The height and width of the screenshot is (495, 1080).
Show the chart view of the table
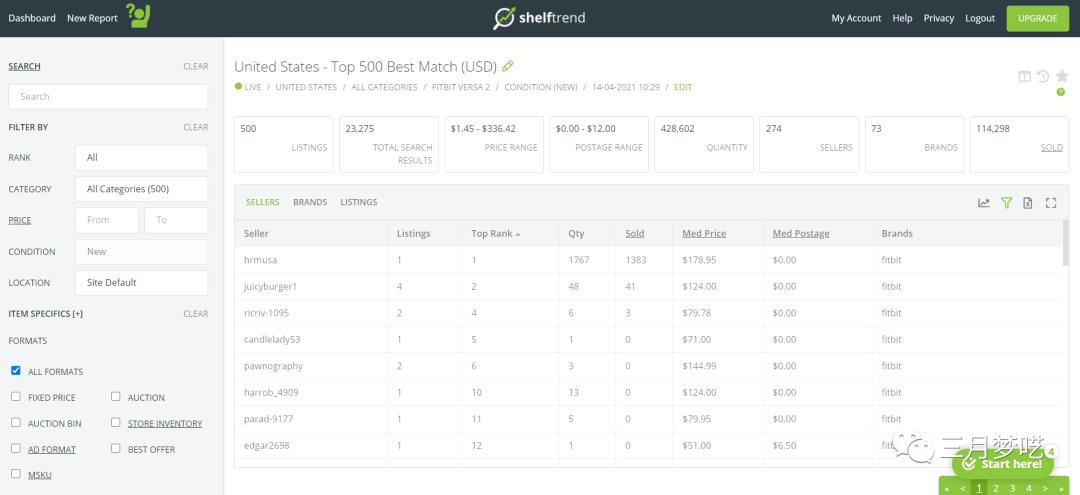pyautogui.click(x=984, y=203)
